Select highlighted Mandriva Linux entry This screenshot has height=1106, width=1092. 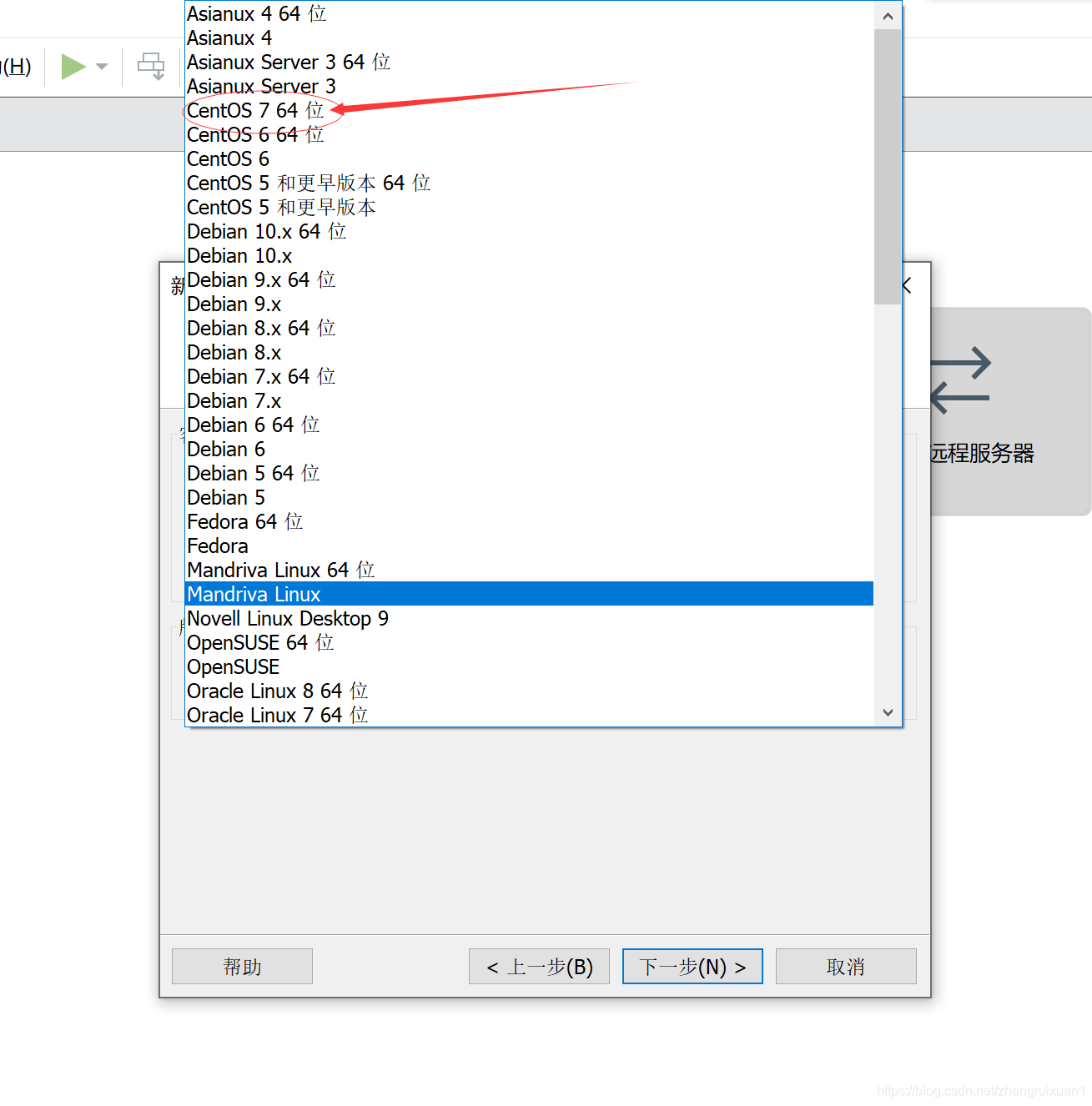point(529,594)
